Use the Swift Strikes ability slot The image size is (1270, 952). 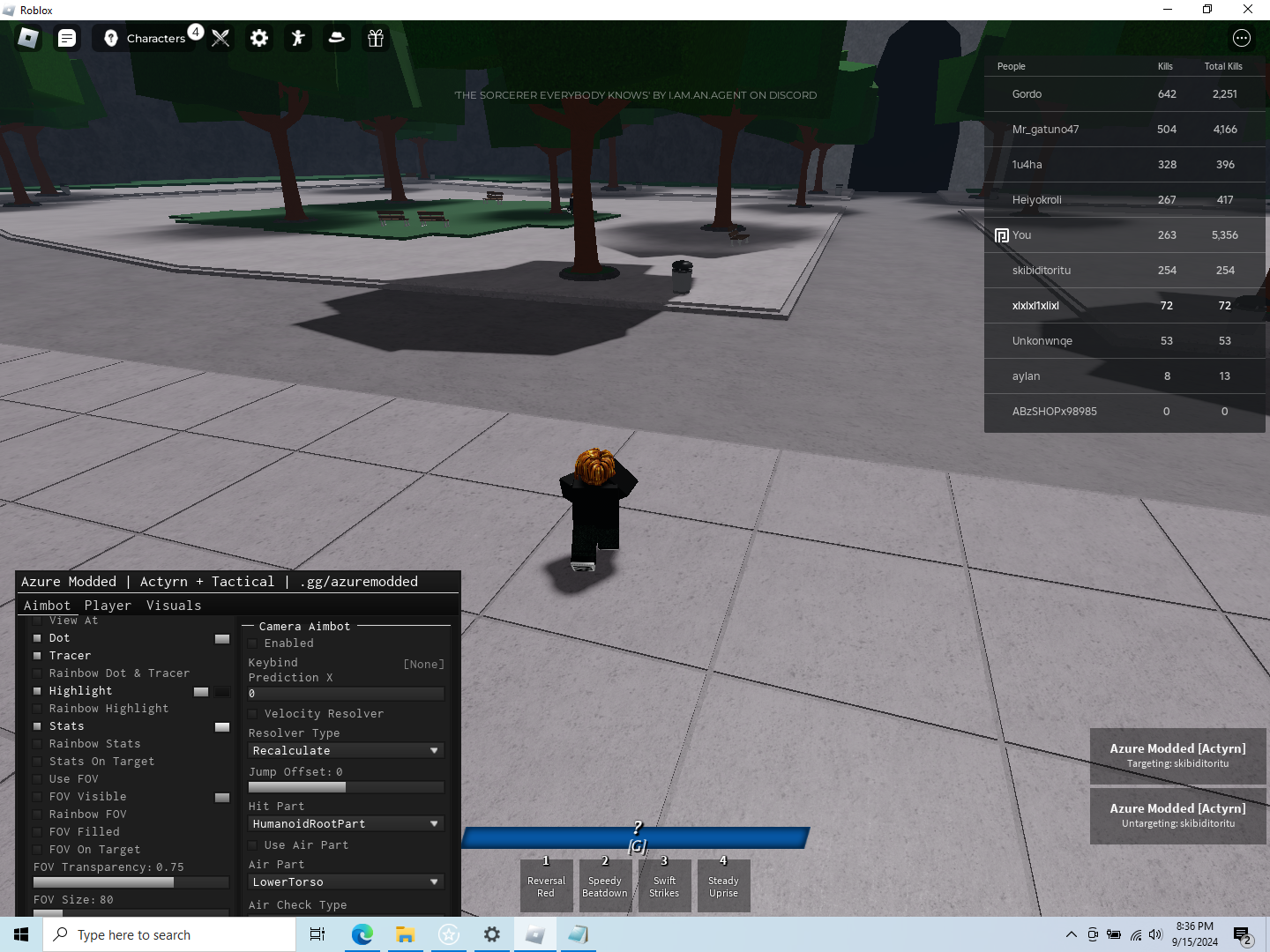pyautogui.click(x=664, y=885)
